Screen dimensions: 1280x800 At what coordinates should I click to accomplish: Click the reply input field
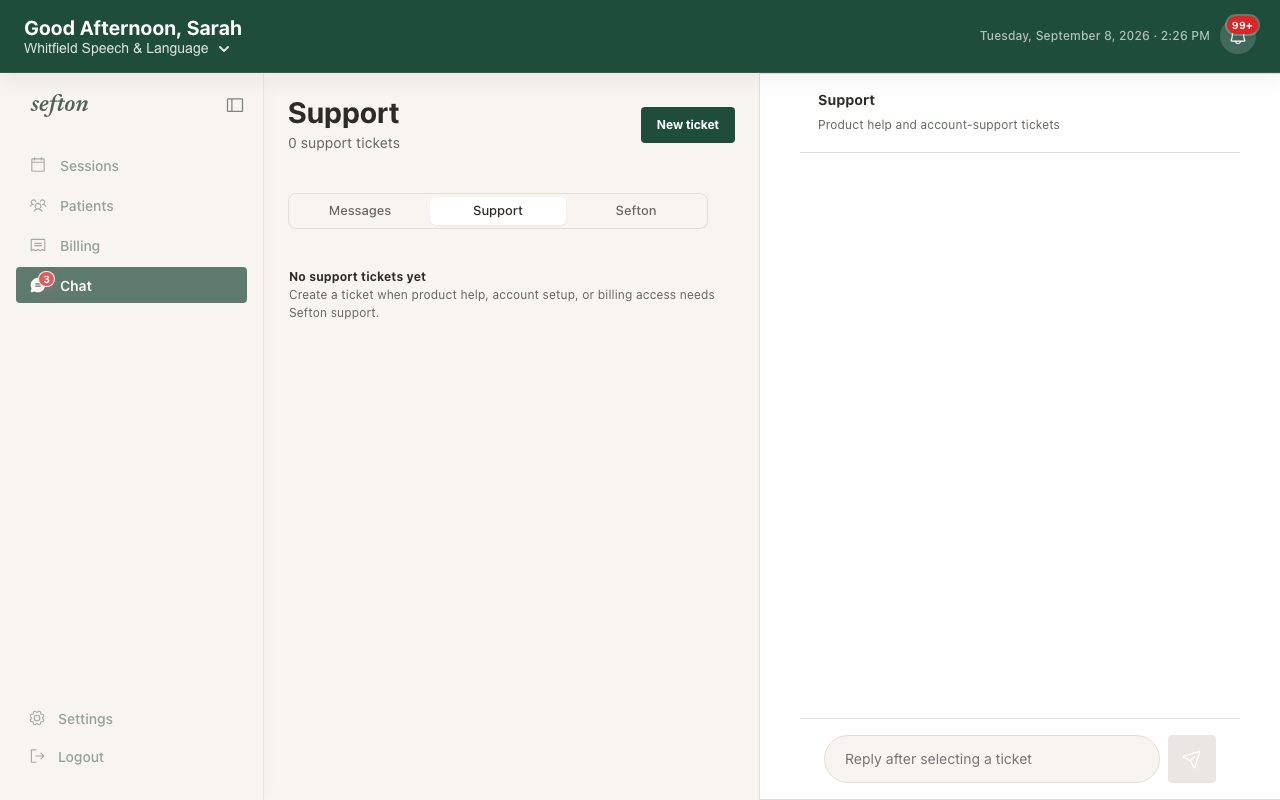pos(992,759)
